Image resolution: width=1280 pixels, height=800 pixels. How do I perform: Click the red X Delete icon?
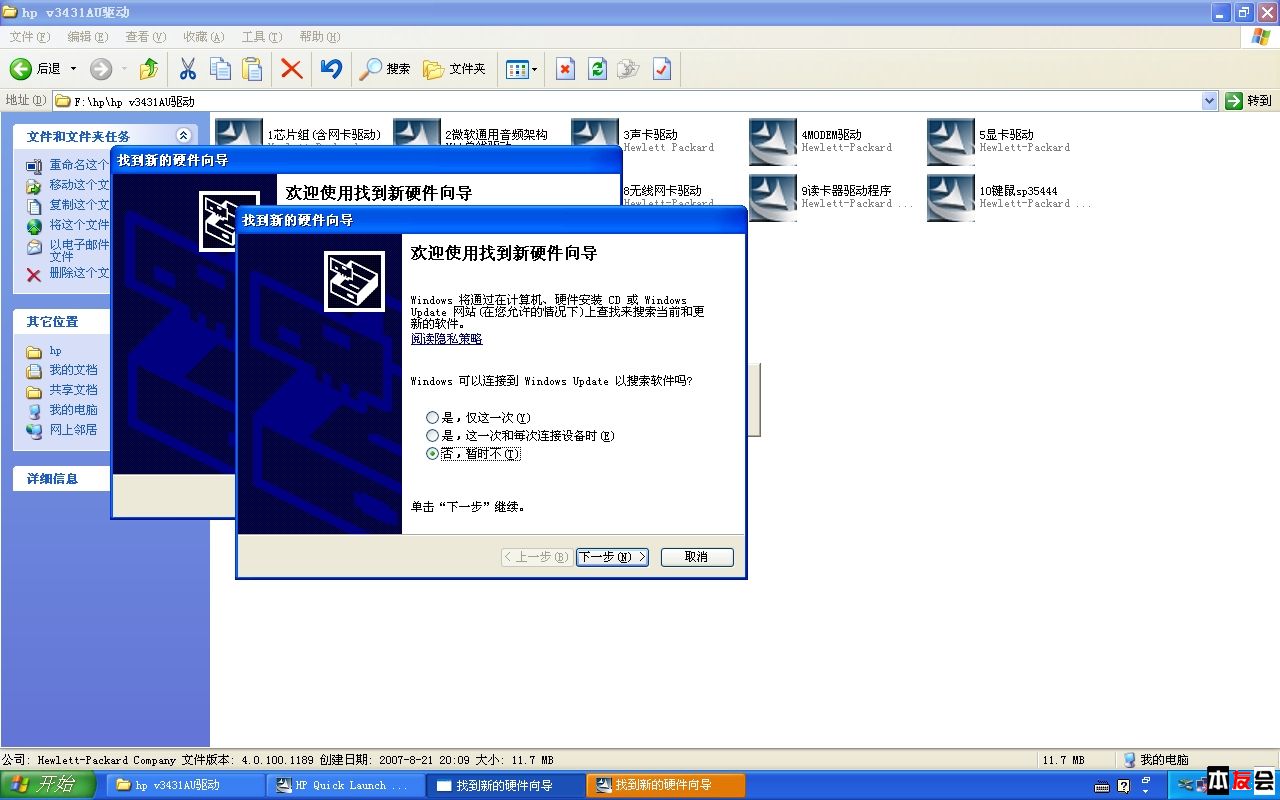(291, 69)
